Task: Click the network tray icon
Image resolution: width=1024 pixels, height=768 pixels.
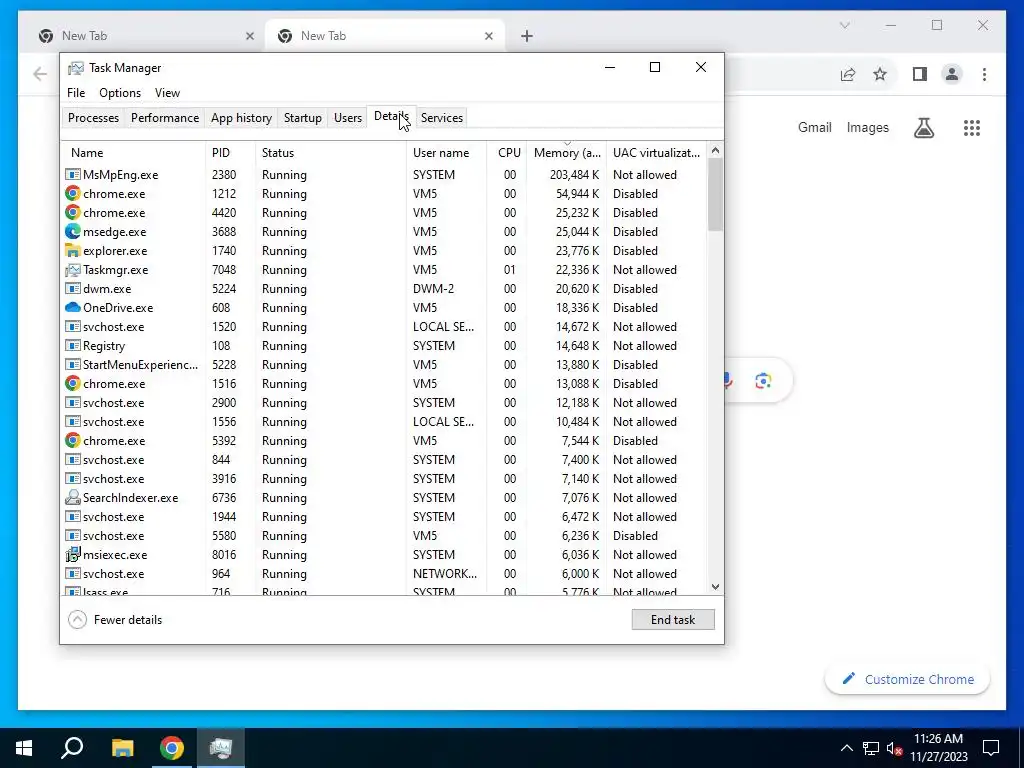Action: pos(871,748)
